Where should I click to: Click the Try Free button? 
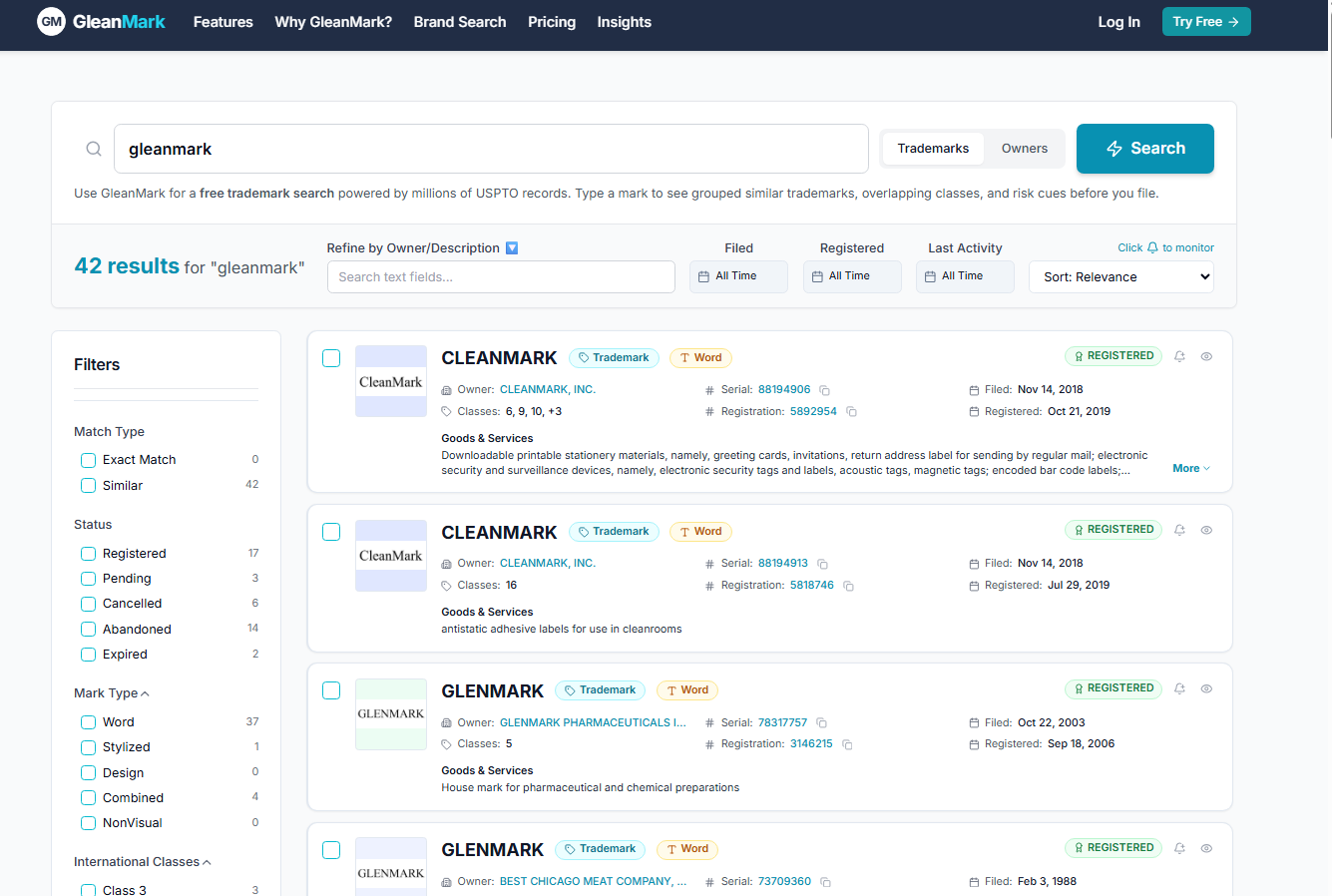click(1206, 21)
